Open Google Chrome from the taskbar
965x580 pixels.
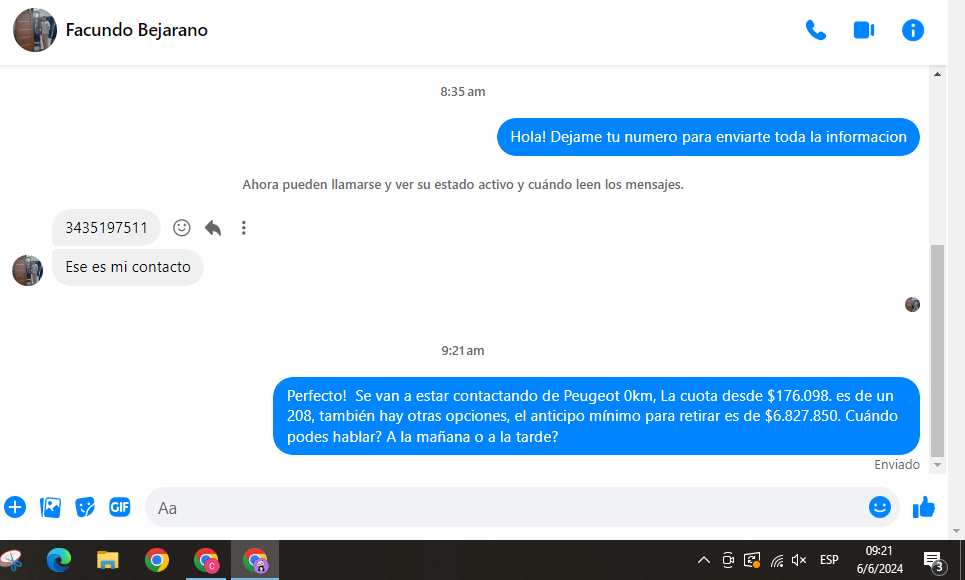pyautogui.click(x=157, y=560)
